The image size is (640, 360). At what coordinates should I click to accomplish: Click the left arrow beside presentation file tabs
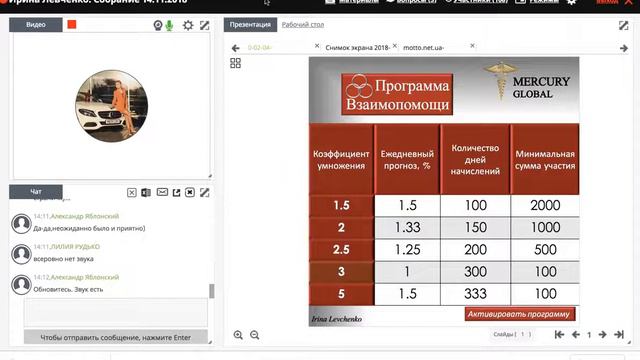pos(236,48)
